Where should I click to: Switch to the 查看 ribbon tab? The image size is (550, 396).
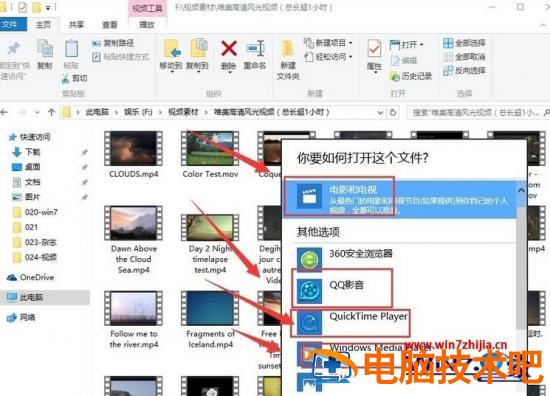[x=110, y=25]
